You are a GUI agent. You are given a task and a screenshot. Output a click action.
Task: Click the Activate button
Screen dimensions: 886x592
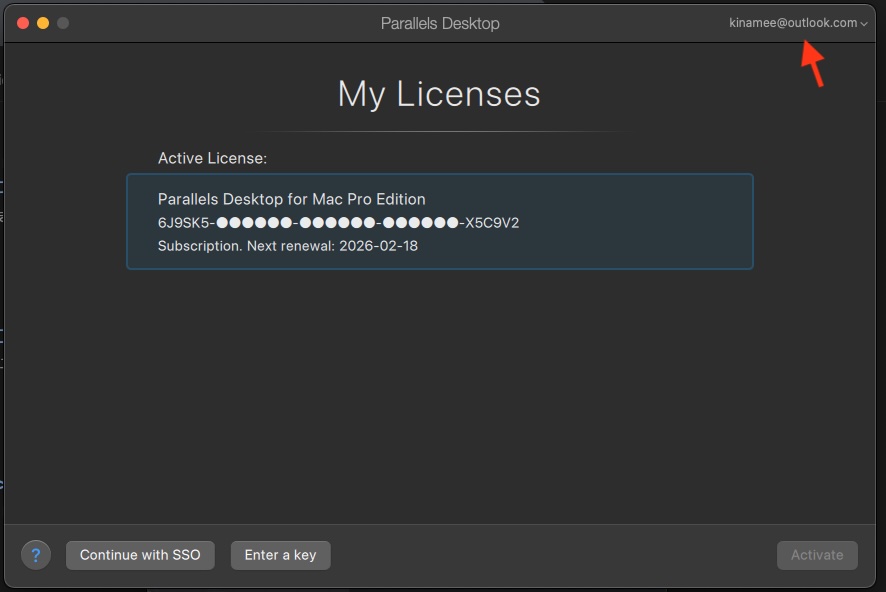817,555
